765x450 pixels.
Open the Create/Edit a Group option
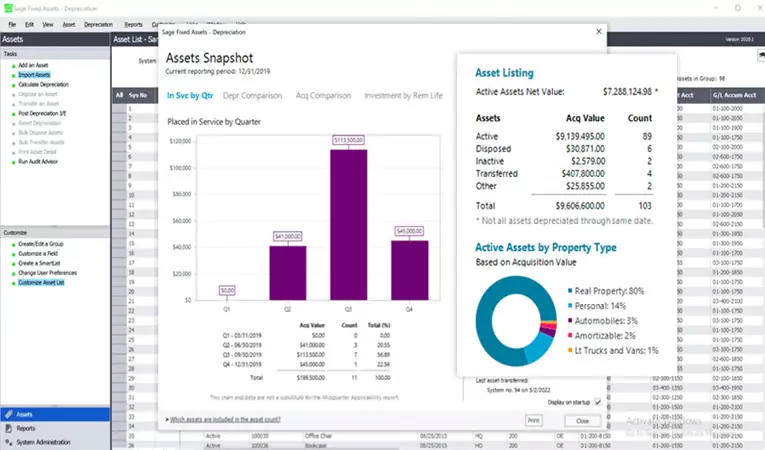coord(41,244)
